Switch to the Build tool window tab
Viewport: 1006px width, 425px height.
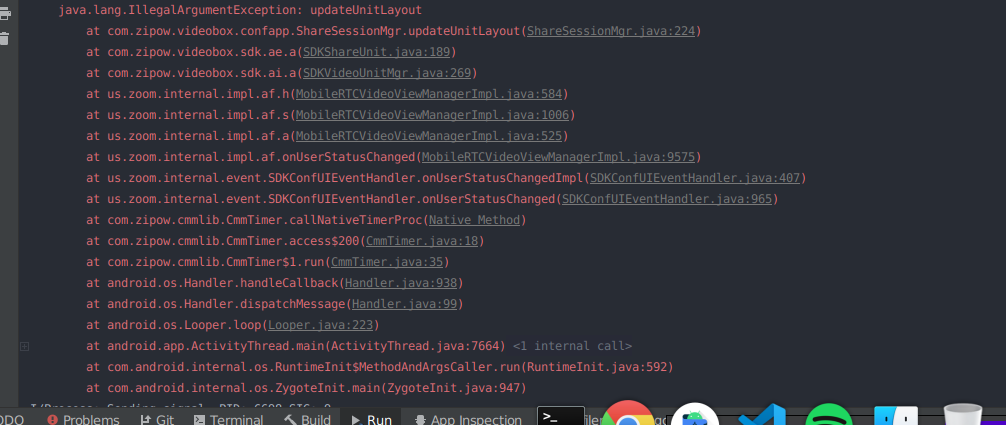pos(307,420)
